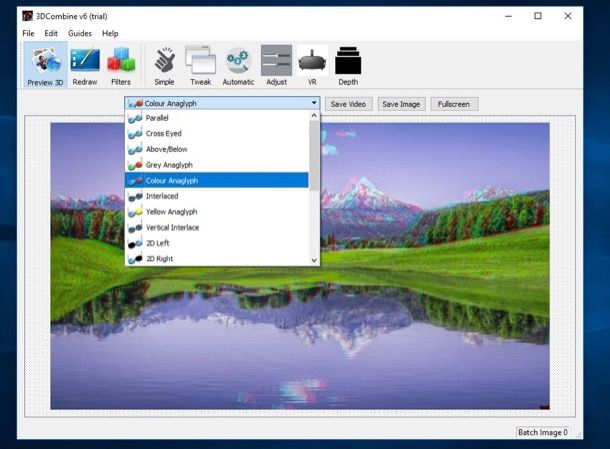Minimize the 3DCombine window

508,16
